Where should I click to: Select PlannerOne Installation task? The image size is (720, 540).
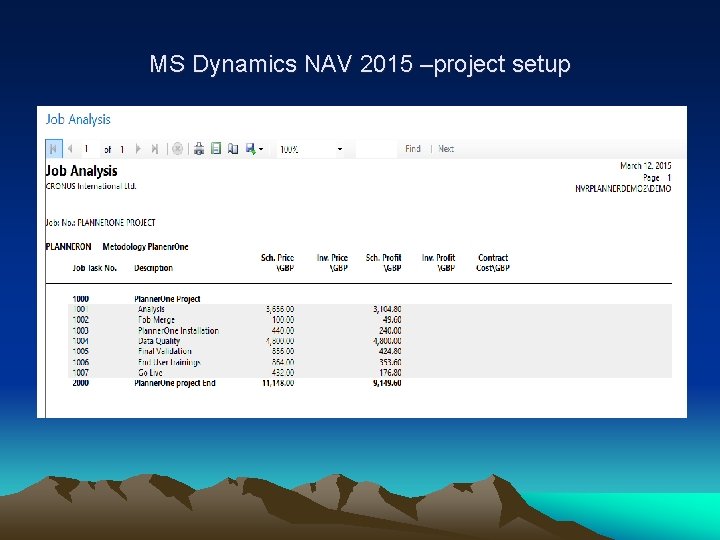coord(370,331)
